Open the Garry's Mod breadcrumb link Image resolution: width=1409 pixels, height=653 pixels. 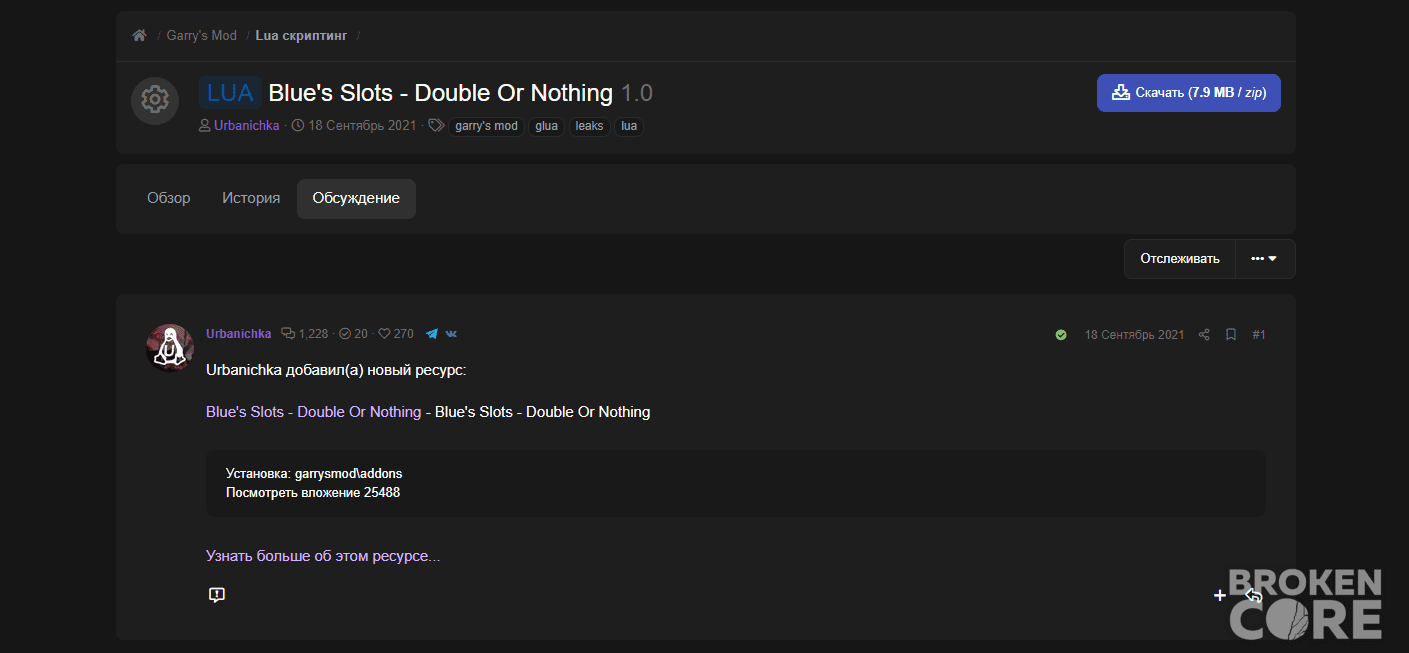[x=202, y=35]
